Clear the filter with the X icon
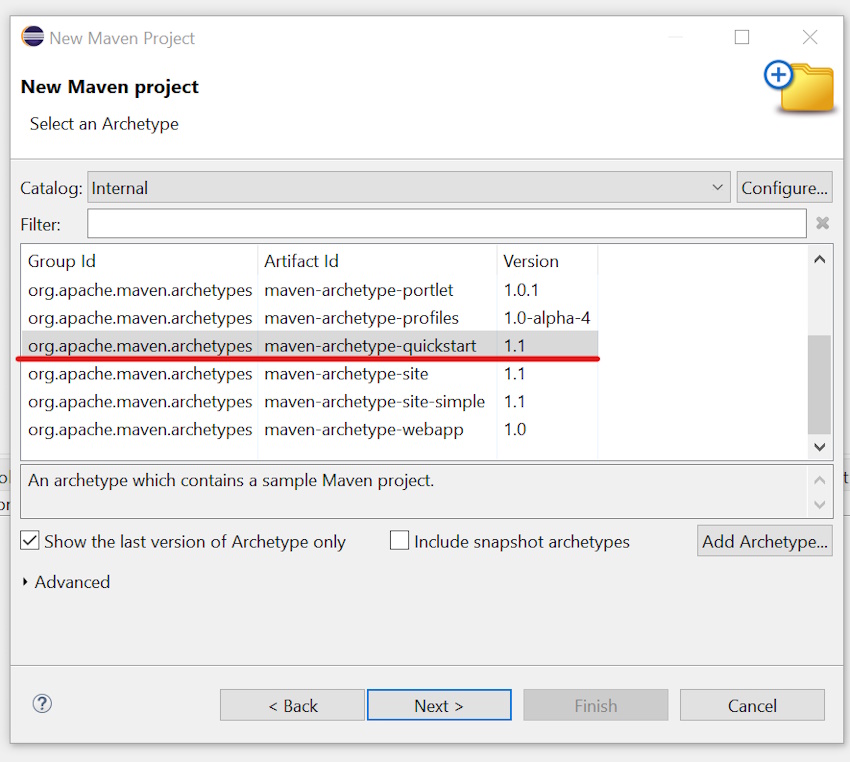 (822, 223)
